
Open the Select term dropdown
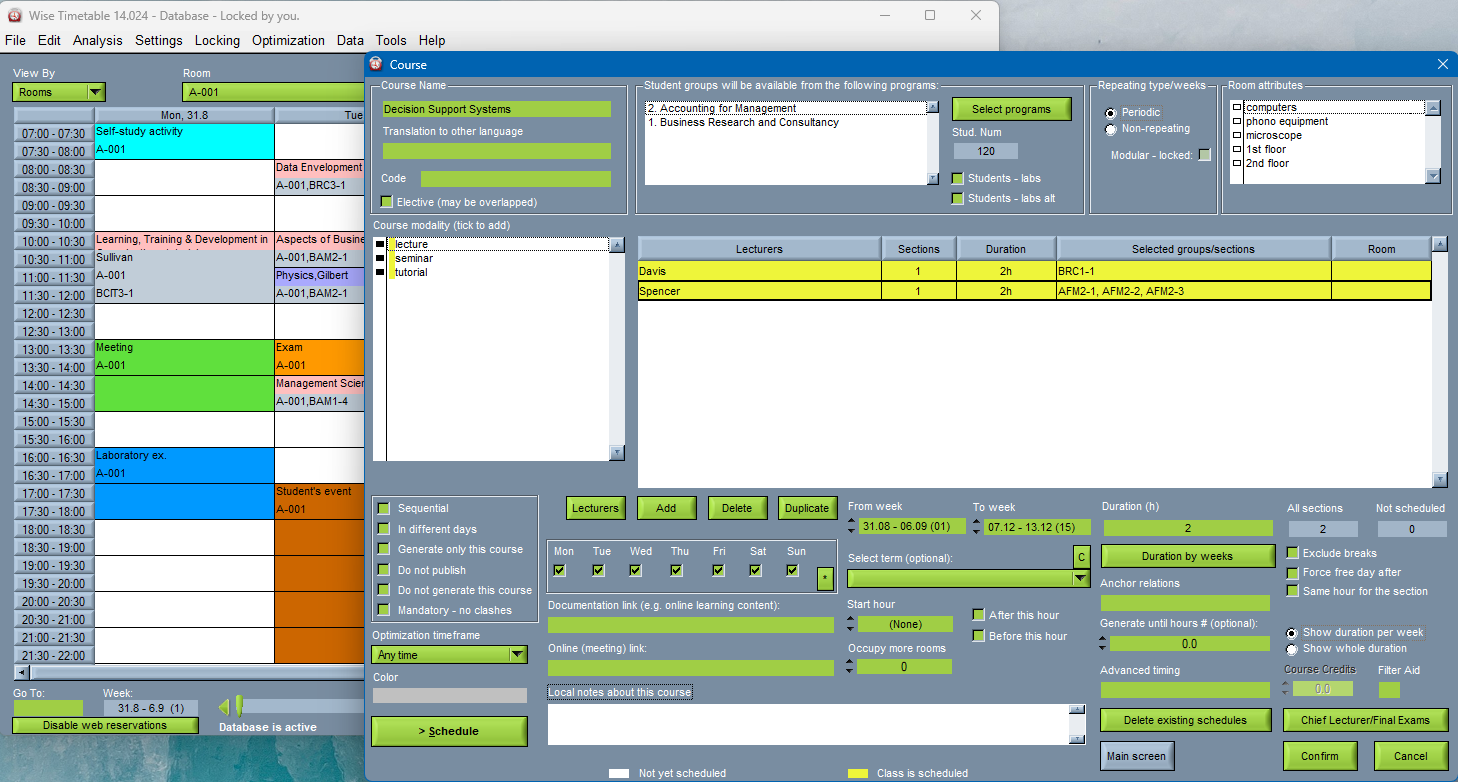(x=1080, y=578)
